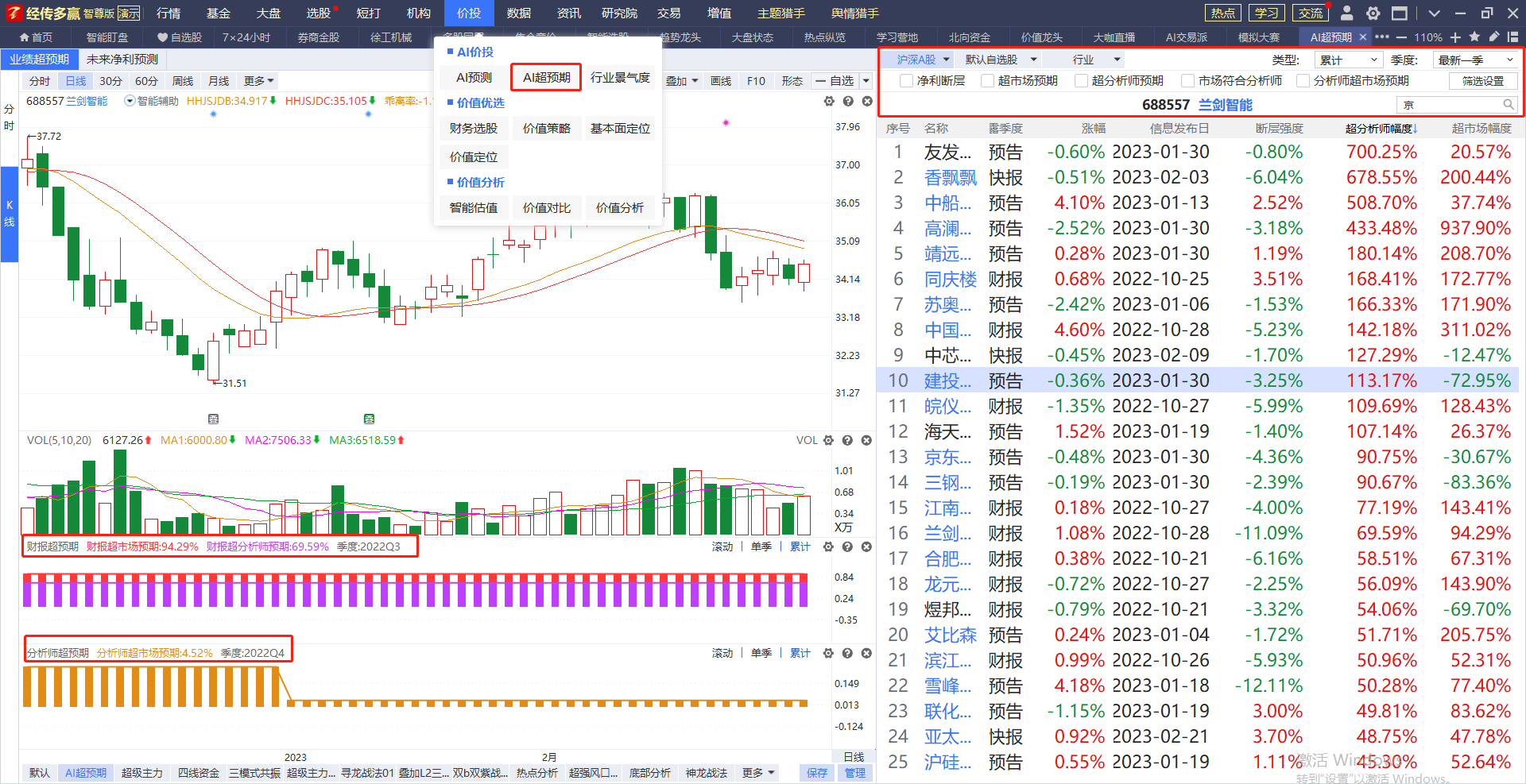
Task: Select the 周线 period button
Action: tap(183, 81)
